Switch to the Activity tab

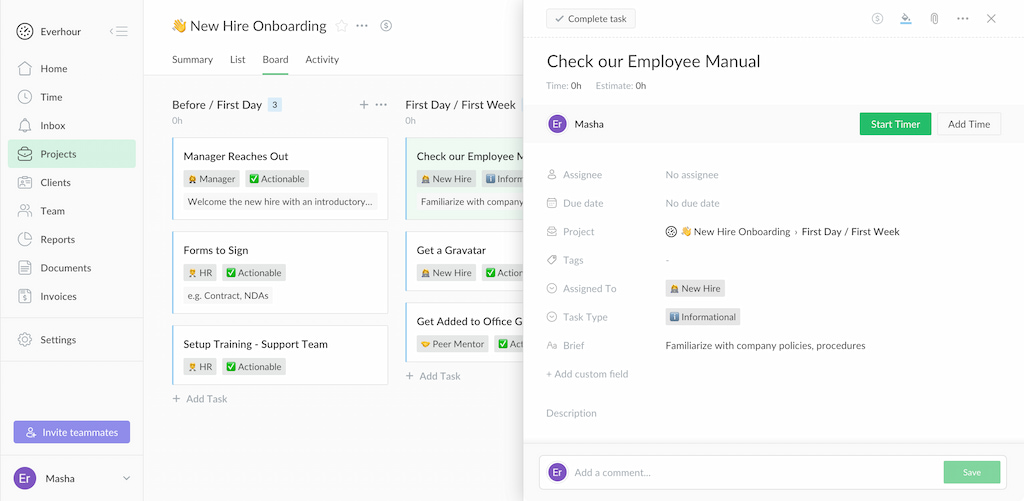[x=322, y=59]
